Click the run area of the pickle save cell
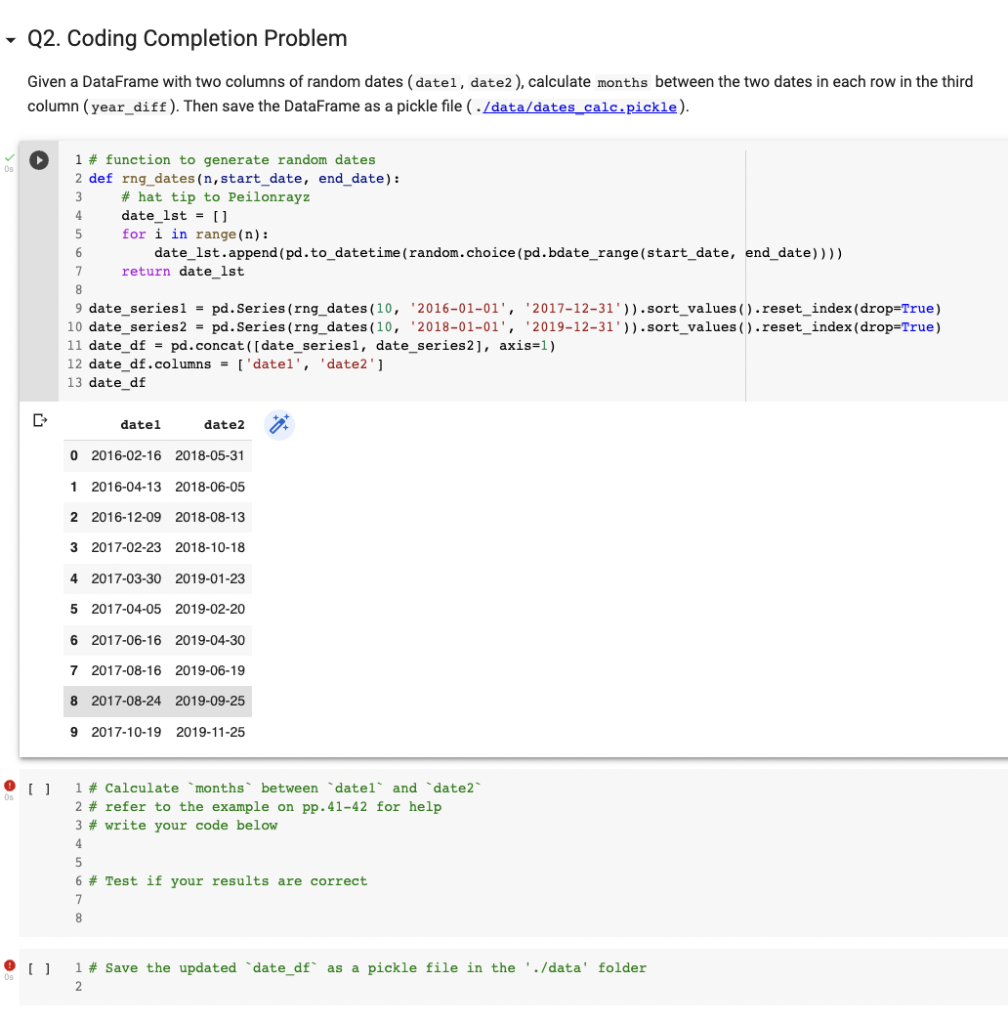Image resolution: width=1008 pixels, height=1024 pixels. point(40,968)
